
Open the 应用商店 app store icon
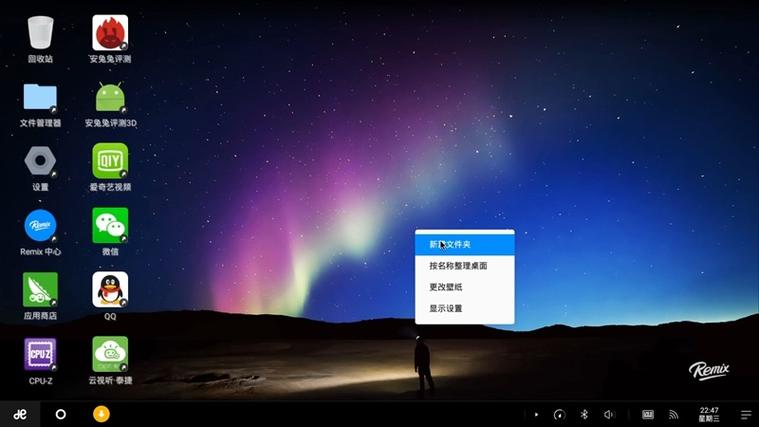[x=40, y=290]
